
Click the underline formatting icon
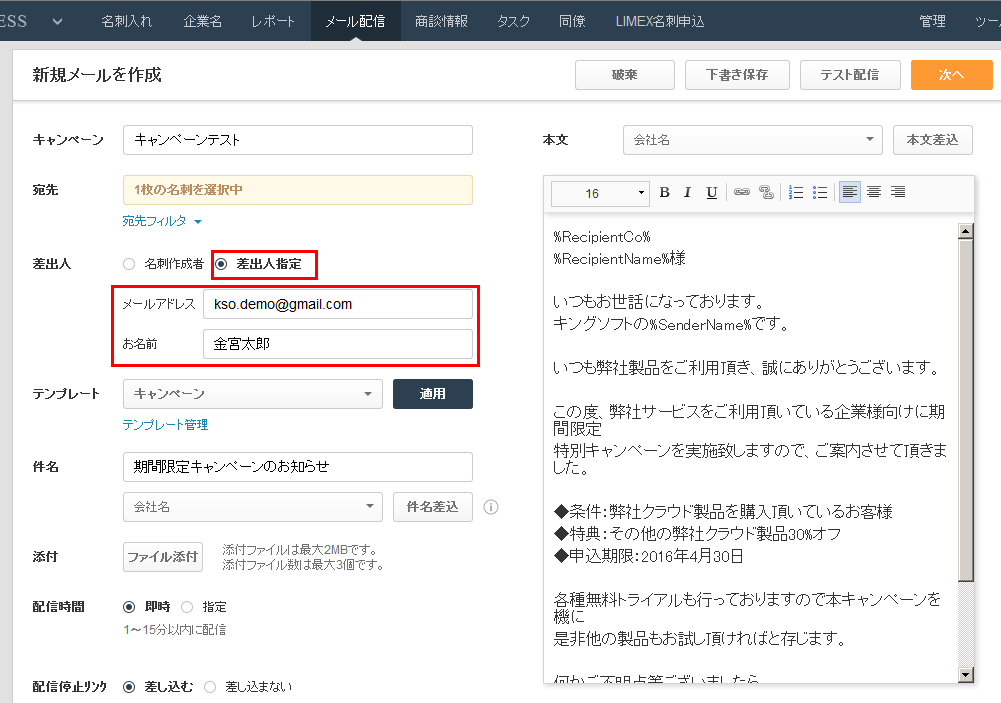pos(711,193)
